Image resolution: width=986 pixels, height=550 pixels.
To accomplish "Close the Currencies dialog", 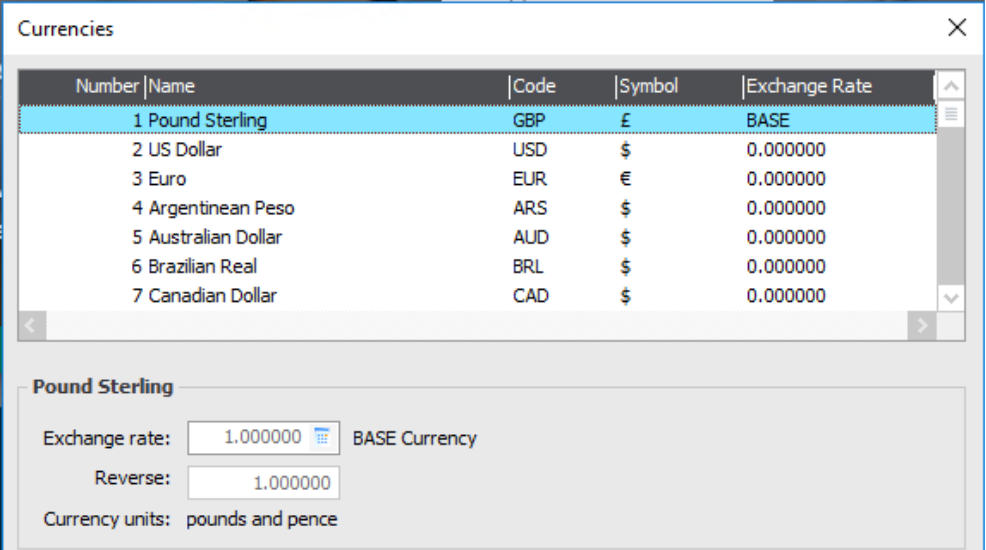I will [956, 28].
